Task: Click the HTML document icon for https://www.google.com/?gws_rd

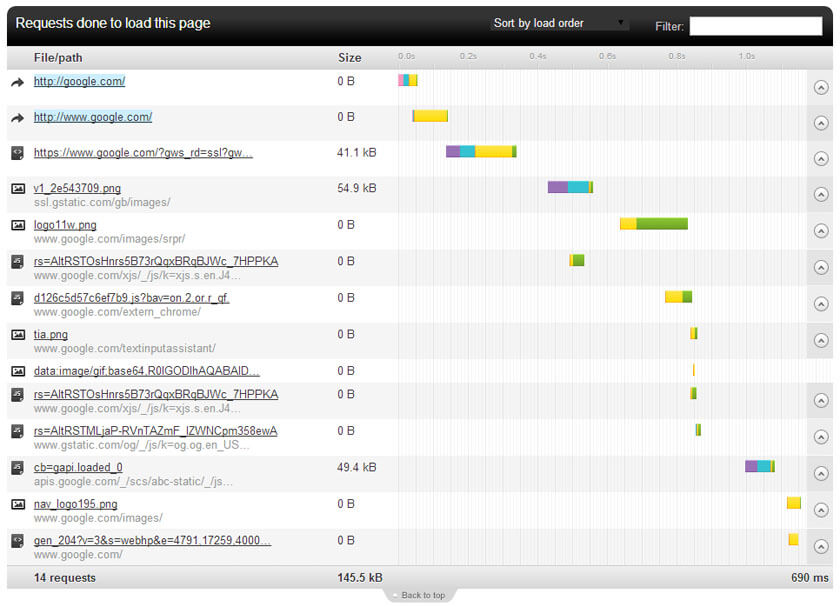Action: (18, 153)
